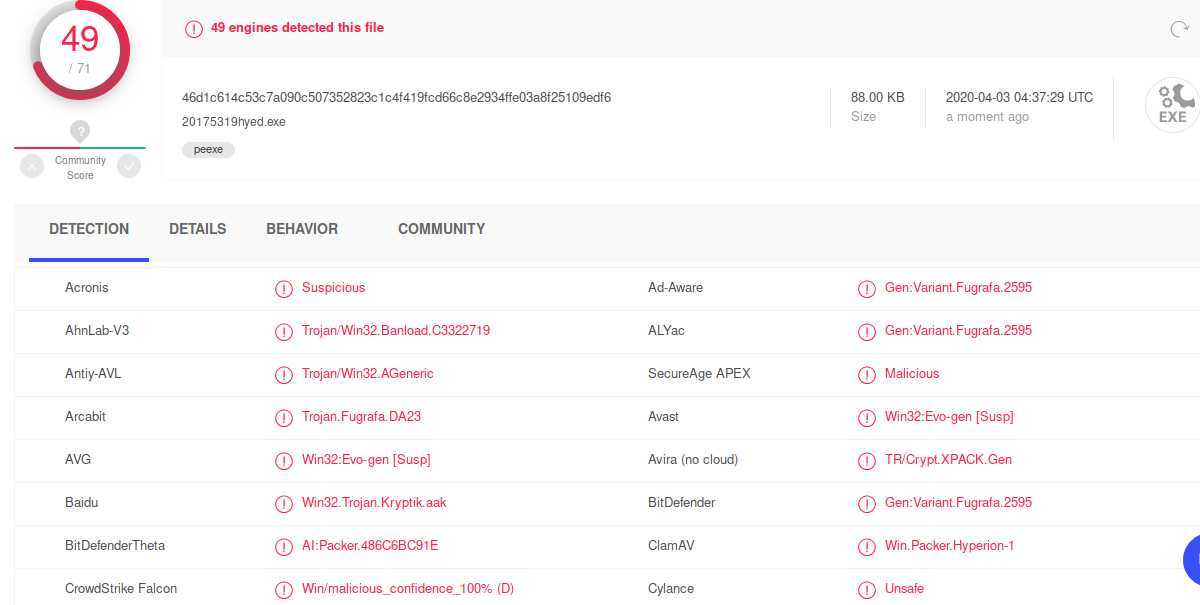Click AVG's Win32:Evo-gen [Susp] result
The width and height of the screenshot is (1200, 605).
366,460
